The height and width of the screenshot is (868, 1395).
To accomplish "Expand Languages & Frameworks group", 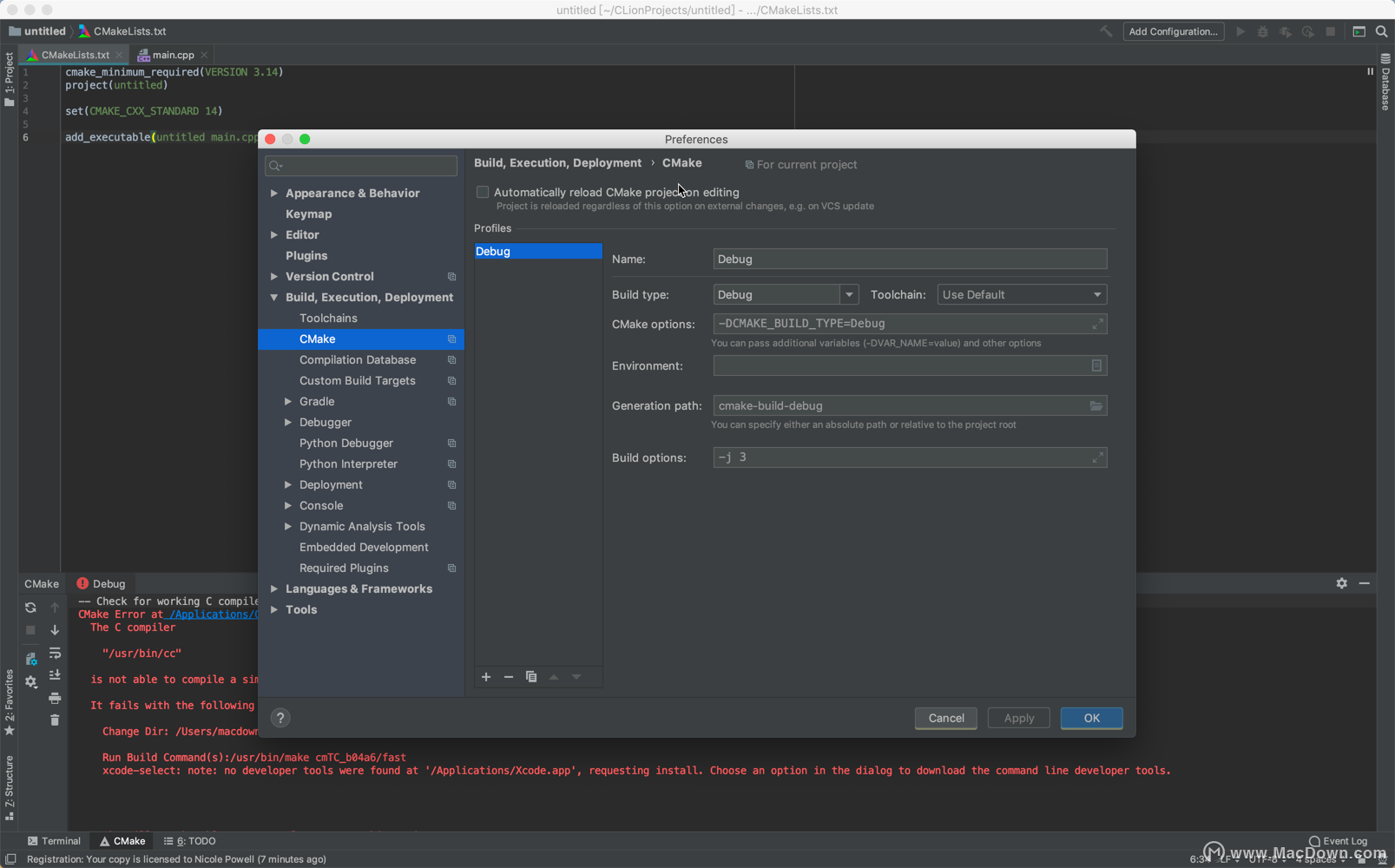I will (274, 589).
